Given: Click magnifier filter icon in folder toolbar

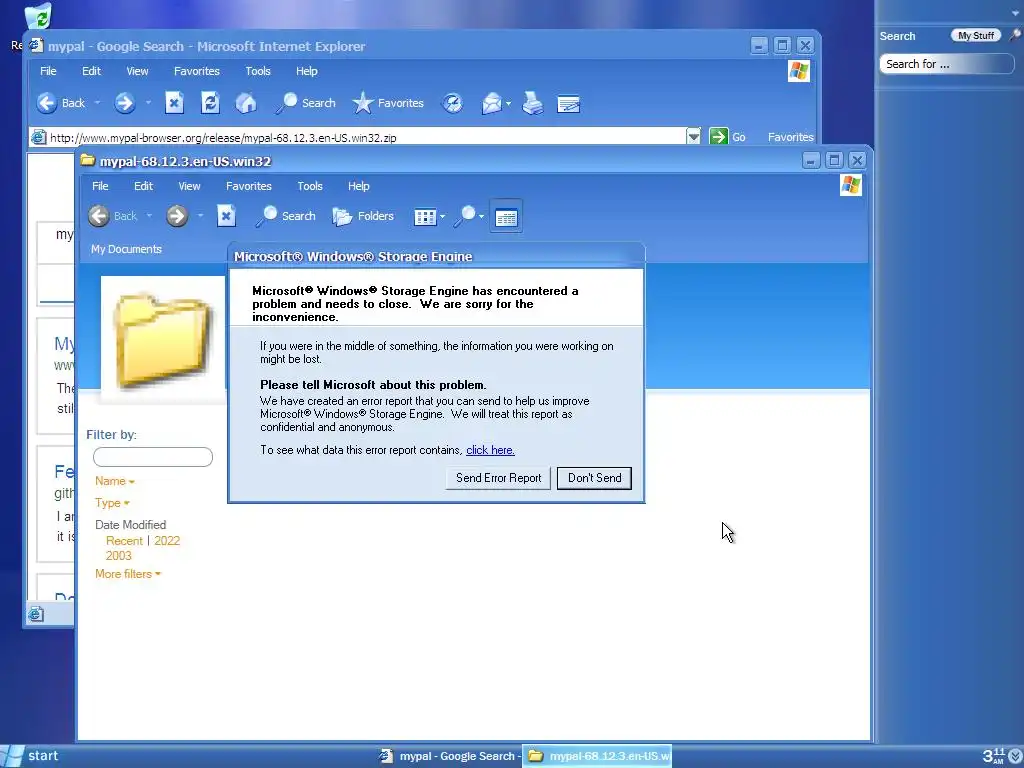Looking at the screenshot, I should click(x=467, y=216).
